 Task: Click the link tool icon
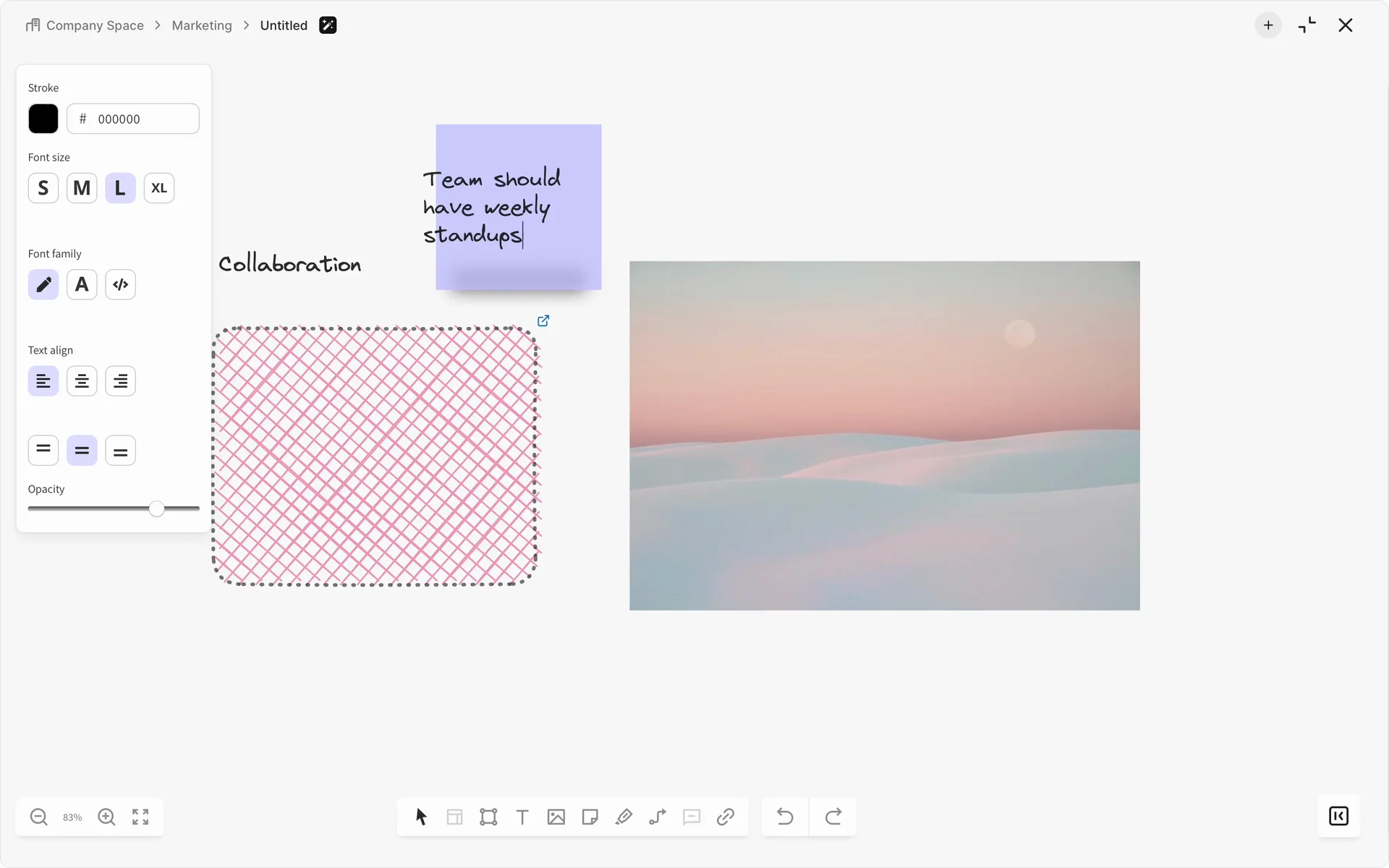[x=725, y=817]
